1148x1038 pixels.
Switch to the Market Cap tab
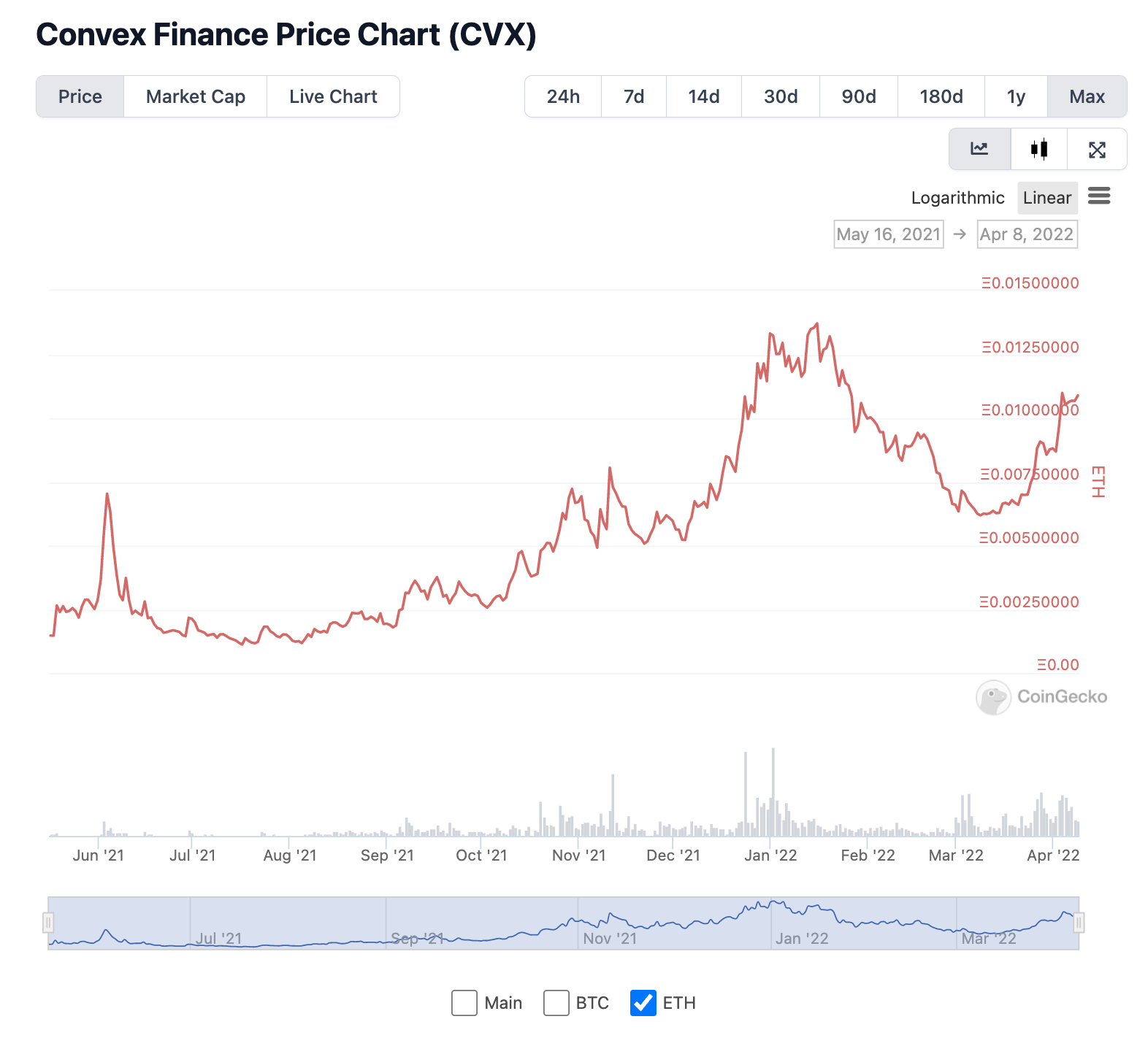point(196,96)
